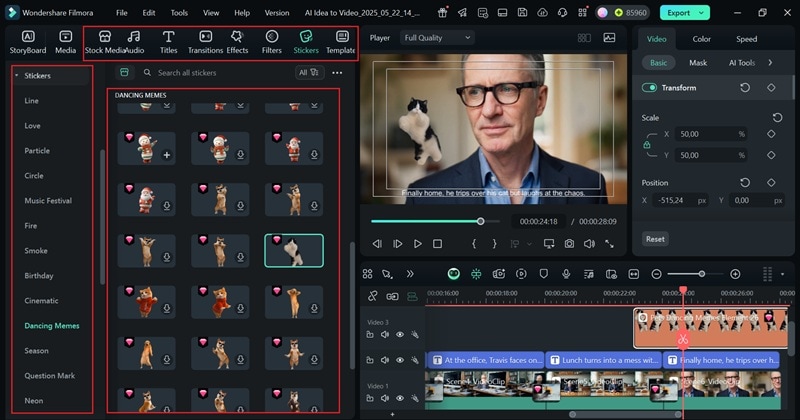
Task: Open the Titles tab
Action: [168, 42]
